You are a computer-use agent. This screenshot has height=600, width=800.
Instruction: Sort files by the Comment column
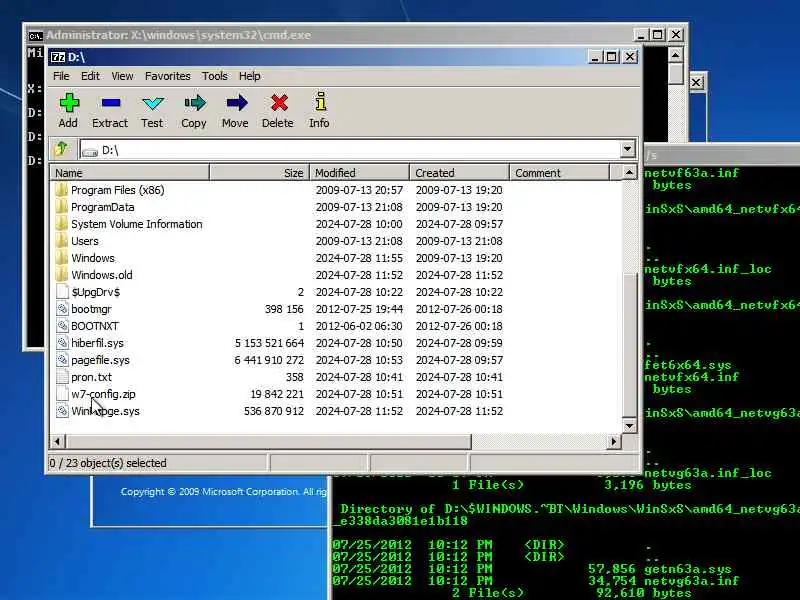[559, 172]
